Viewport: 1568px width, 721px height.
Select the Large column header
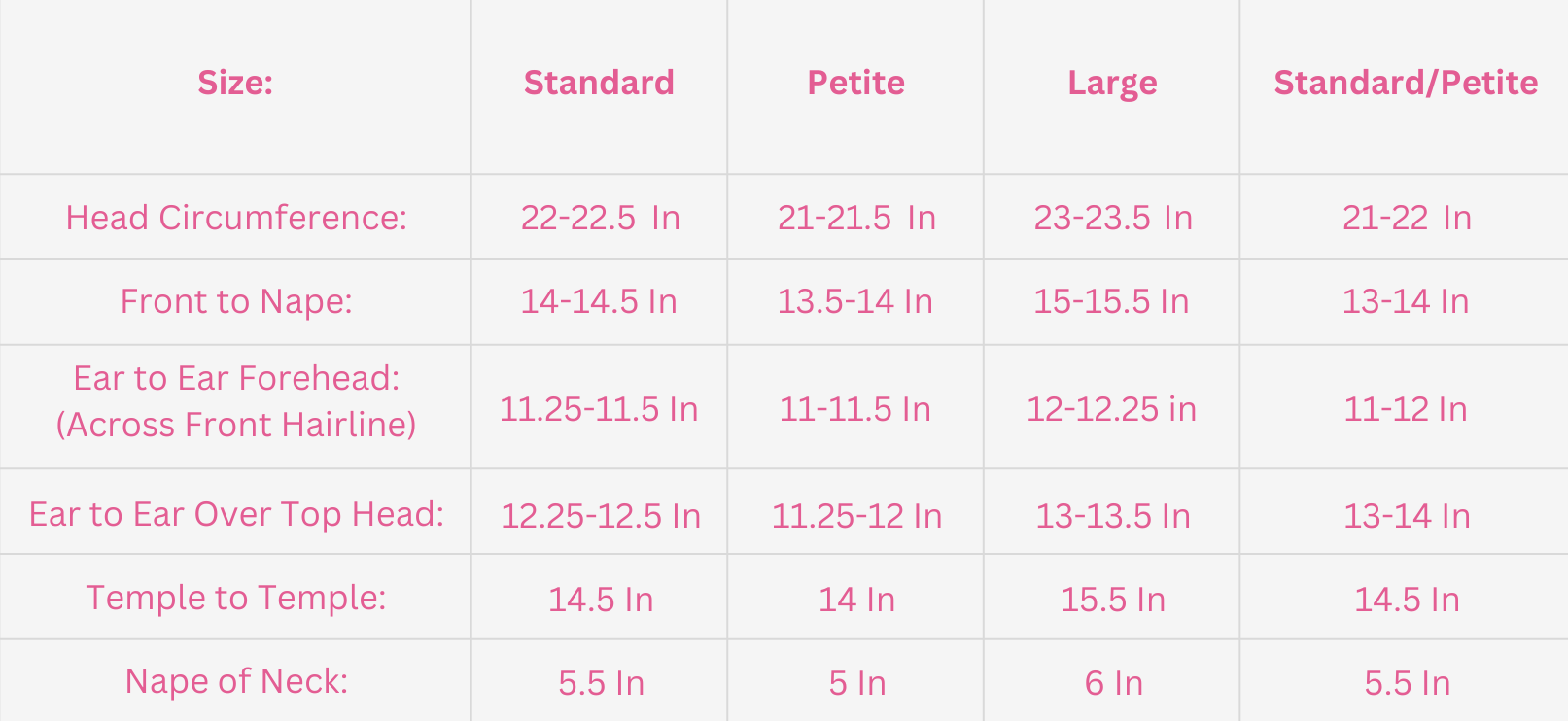(1112, 84)
